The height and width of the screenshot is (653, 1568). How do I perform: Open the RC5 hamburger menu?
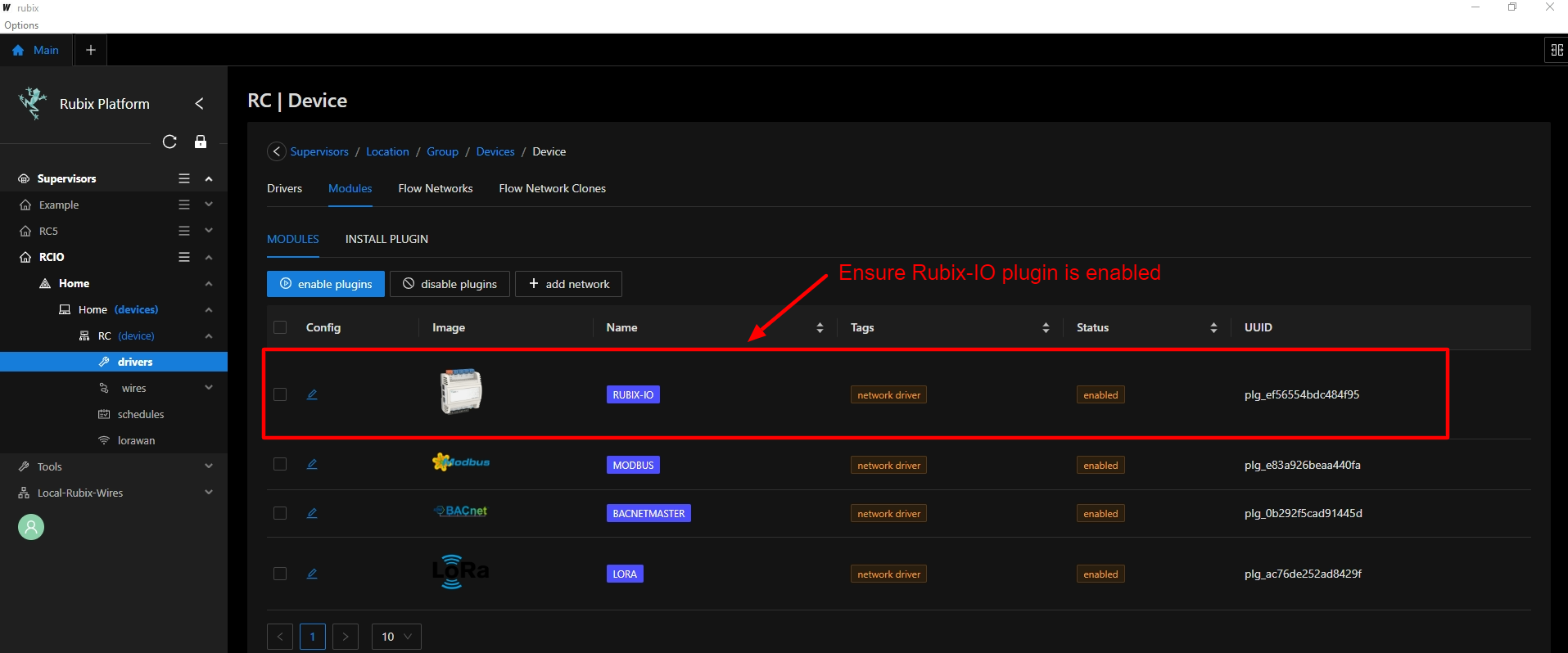coord(184,231)
